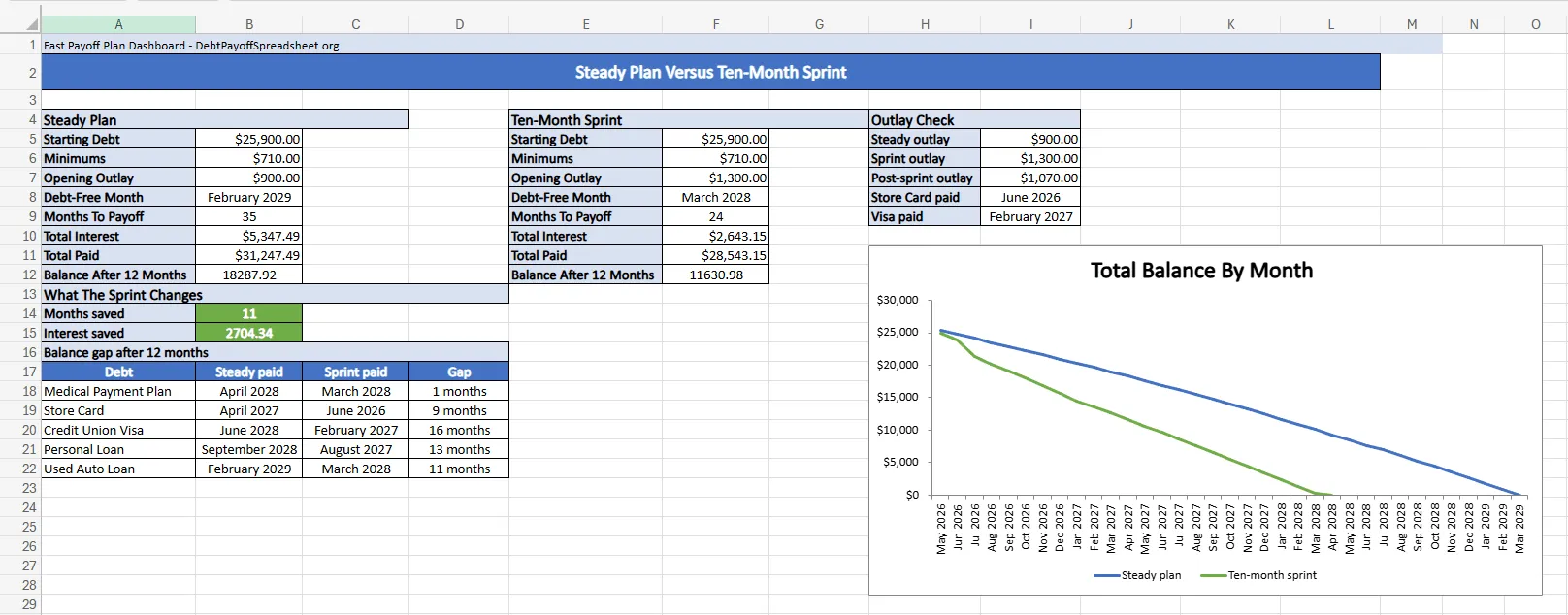
Task: Select 'June 2026' Store Card paid cell
Action: [x=1029, y=197]
